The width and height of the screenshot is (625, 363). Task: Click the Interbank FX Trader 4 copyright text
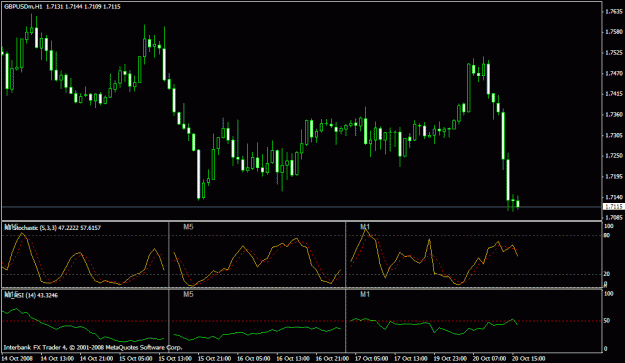(x=93, y=347)
